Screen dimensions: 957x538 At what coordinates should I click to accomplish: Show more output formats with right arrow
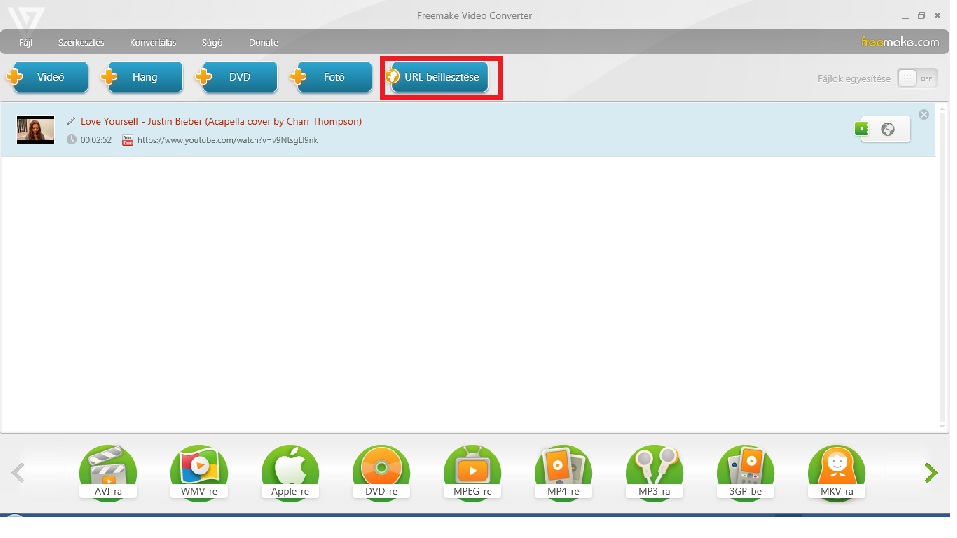(931, 473)
